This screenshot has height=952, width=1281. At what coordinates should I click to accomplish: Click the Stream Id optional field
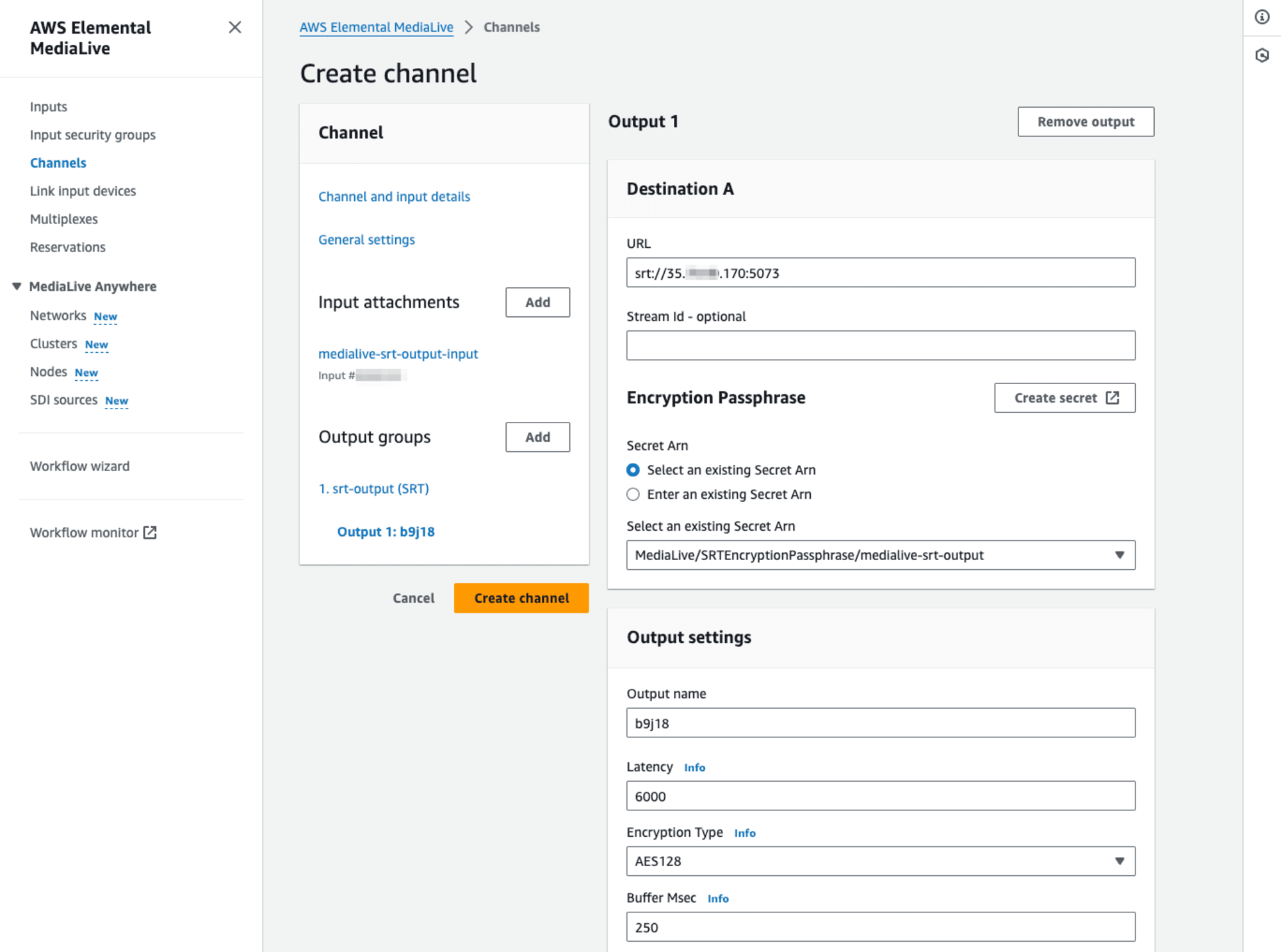coord(881,346)
